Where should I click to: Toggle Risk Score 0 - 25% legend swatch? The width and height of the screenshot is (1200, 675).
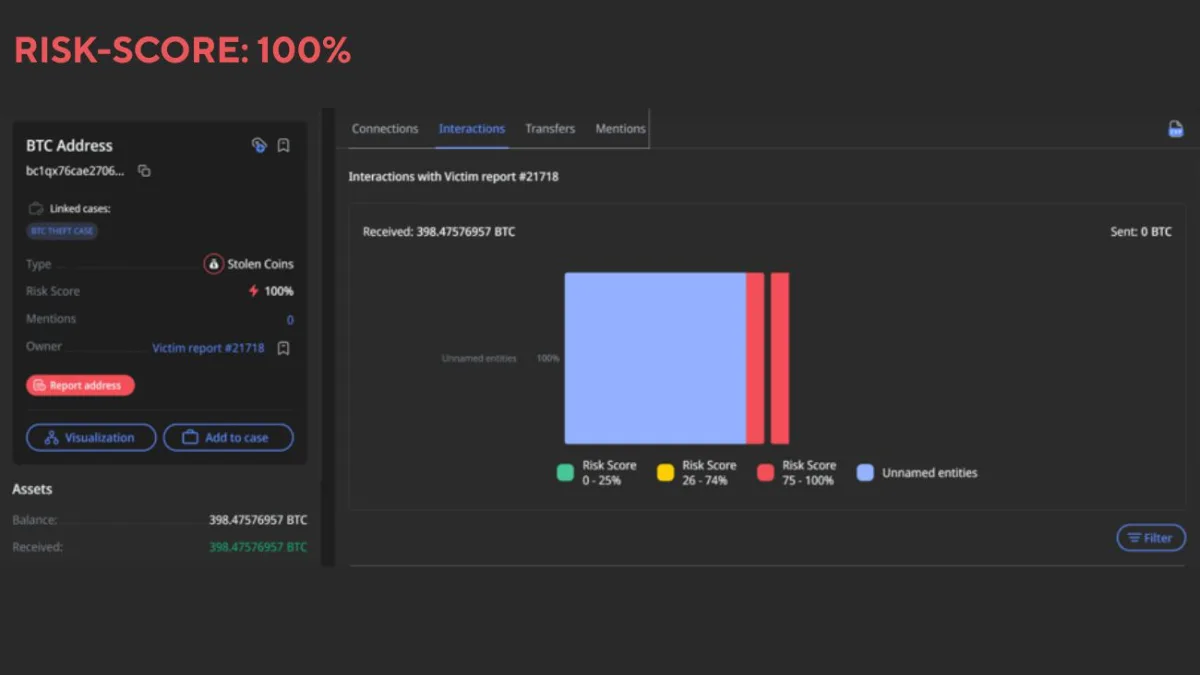tap(566, 473)
